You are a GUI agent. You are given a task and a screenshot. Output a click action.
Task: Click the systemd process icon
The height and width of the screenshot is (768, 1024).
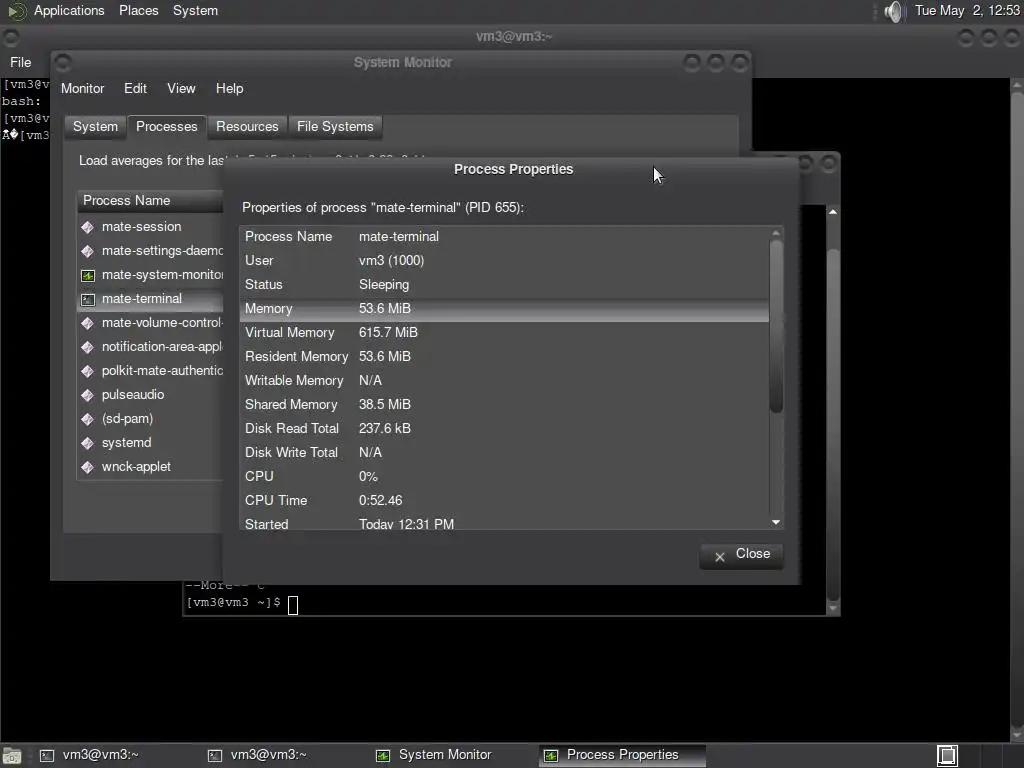88,443
